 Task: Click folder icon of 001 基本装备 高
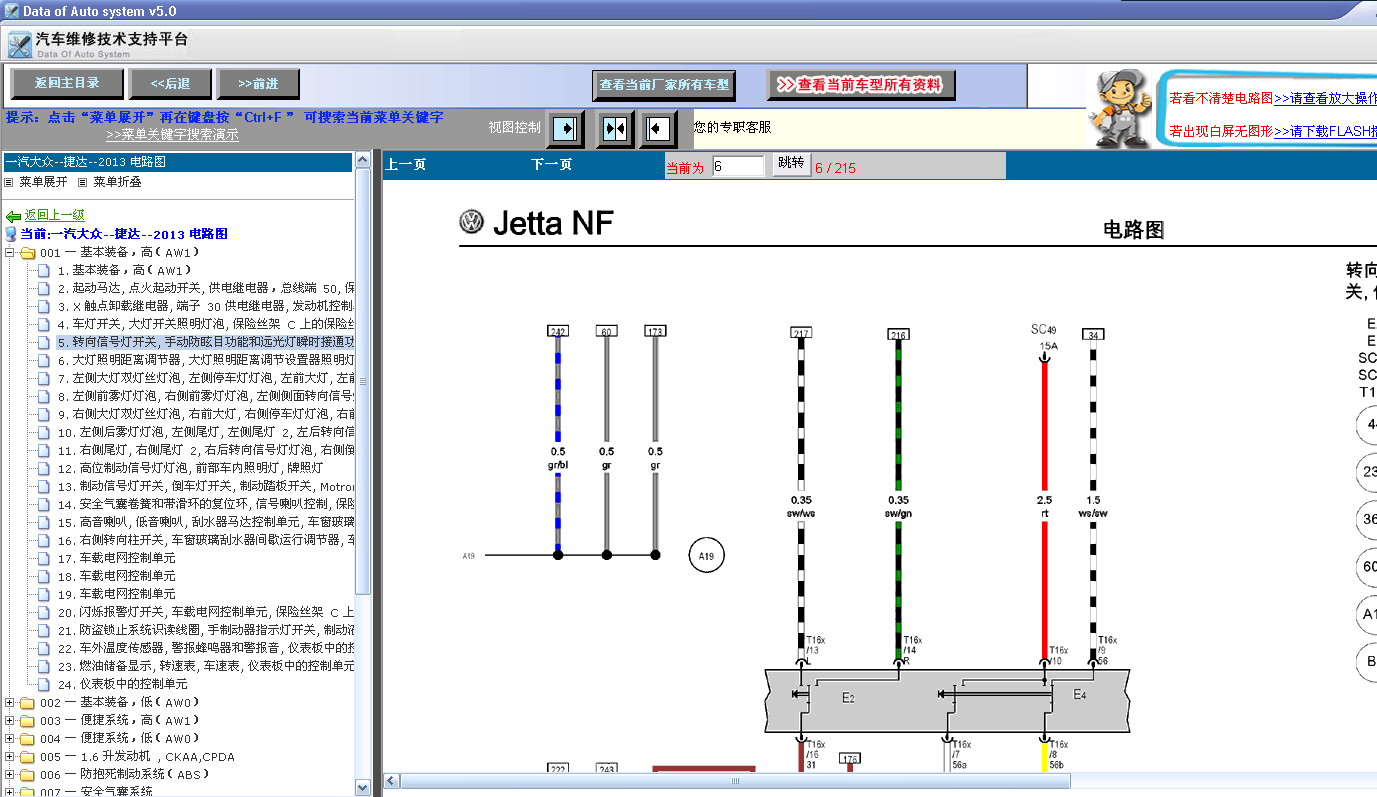click(27, 253)
